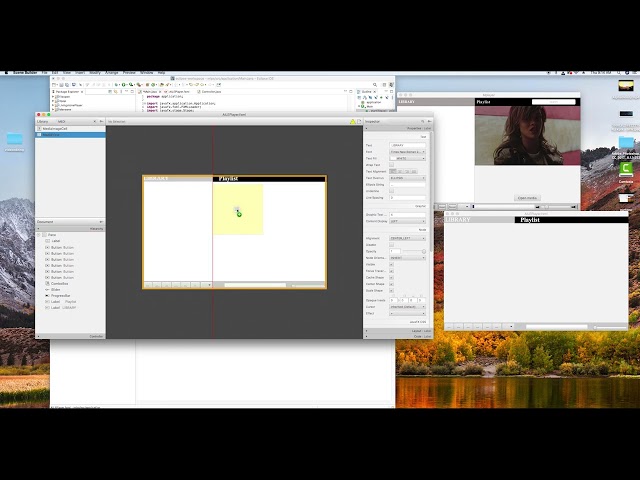Expand the Inspector Layout section

(x=398, y=331)
